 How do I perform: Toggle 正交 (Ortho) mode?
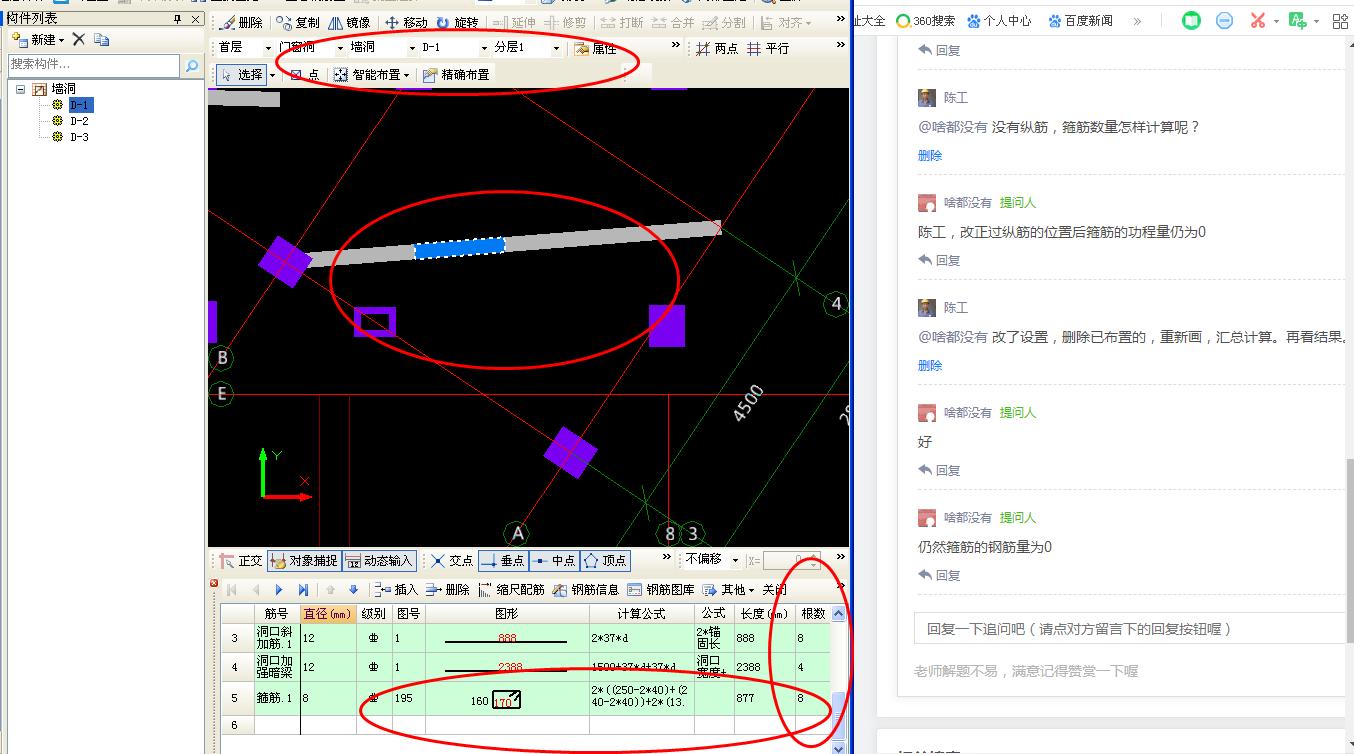tap(241, 561)
